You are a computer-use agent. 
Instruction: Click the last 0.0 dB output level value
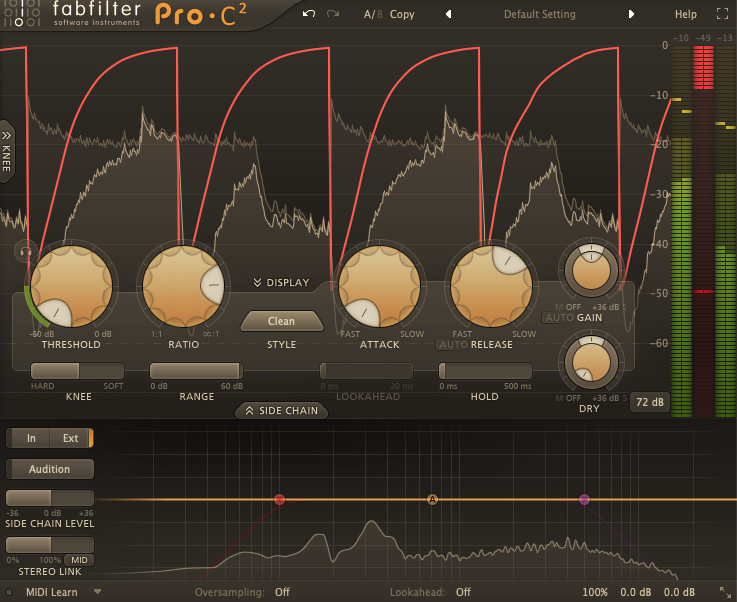coord(679,592)
